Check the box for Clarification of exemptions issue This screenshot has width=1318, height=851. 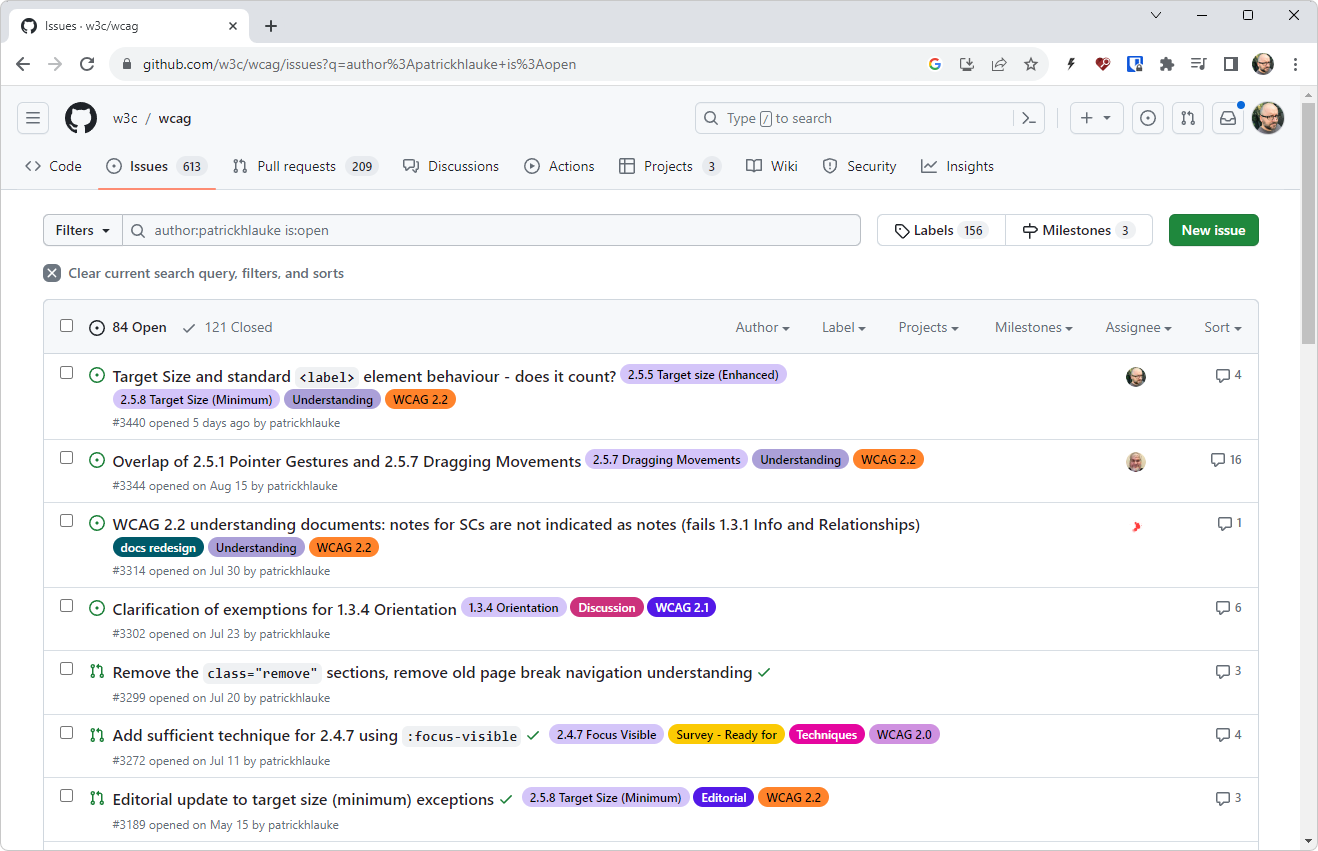(67, 606)
